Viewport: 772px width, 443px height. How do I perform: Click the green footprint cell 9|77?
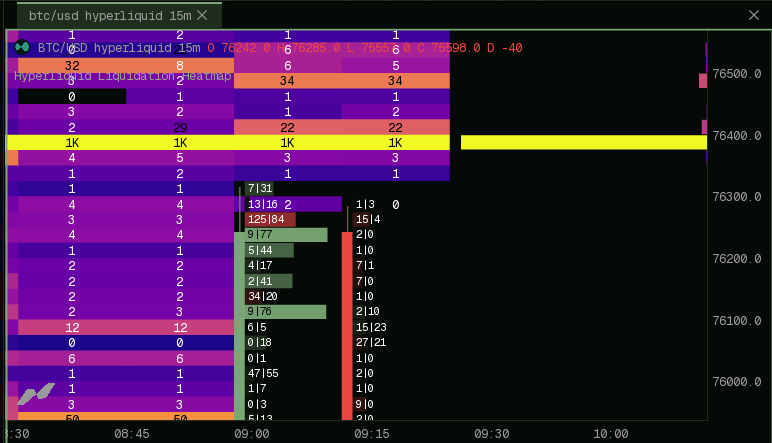[286, 235]
